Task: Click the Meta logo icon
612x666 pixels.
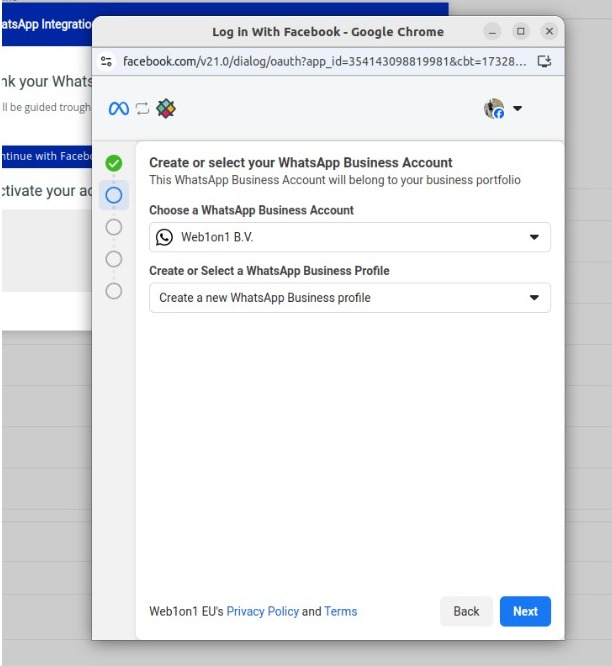Action: click(x=119, y=109)
